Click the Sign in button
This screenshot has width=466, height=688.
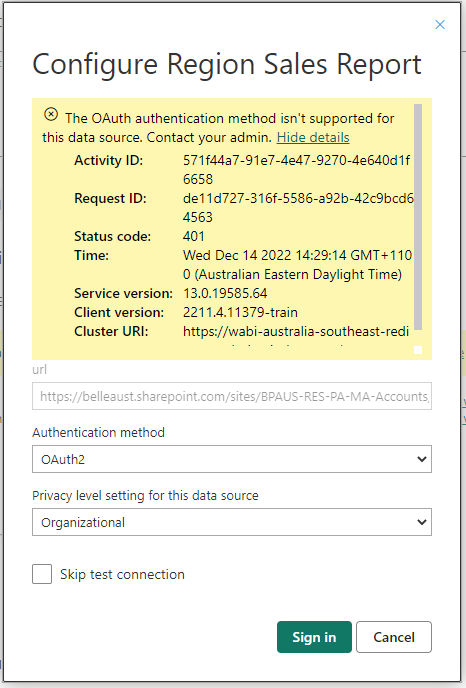[x=314, y=637]
